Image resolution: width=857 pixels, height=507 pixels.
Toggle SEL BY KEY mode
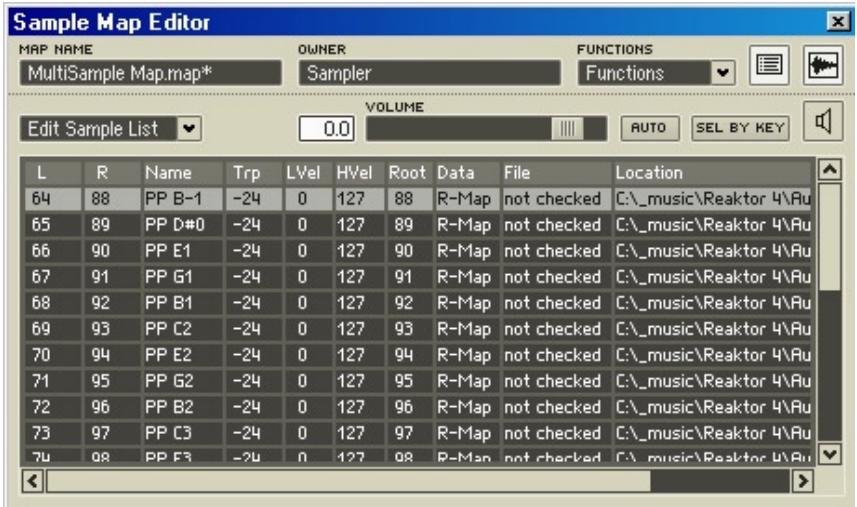(x=740, y=128)
